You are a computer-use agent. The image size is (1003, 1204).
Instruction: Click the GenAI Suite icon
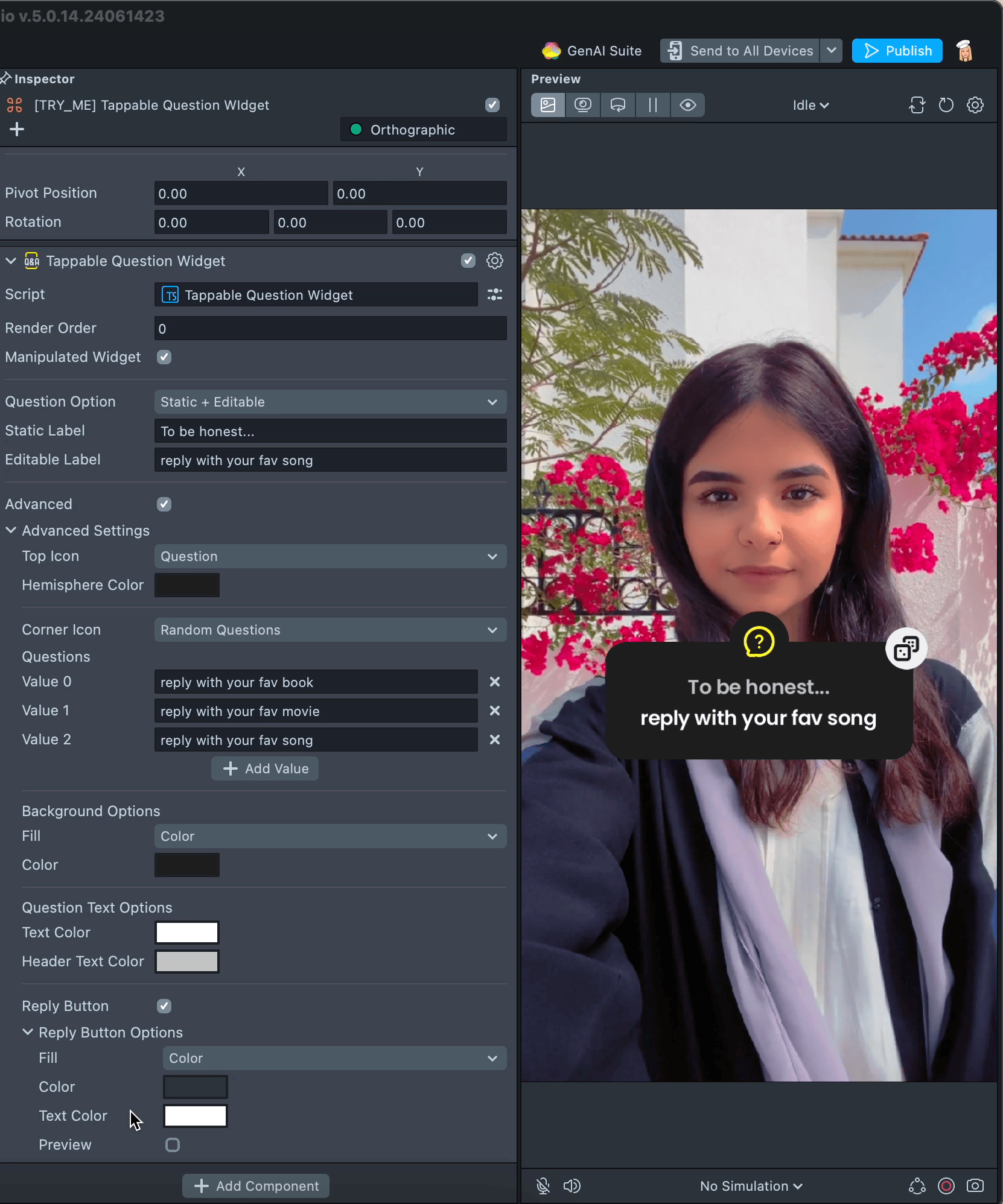(551, 51)
